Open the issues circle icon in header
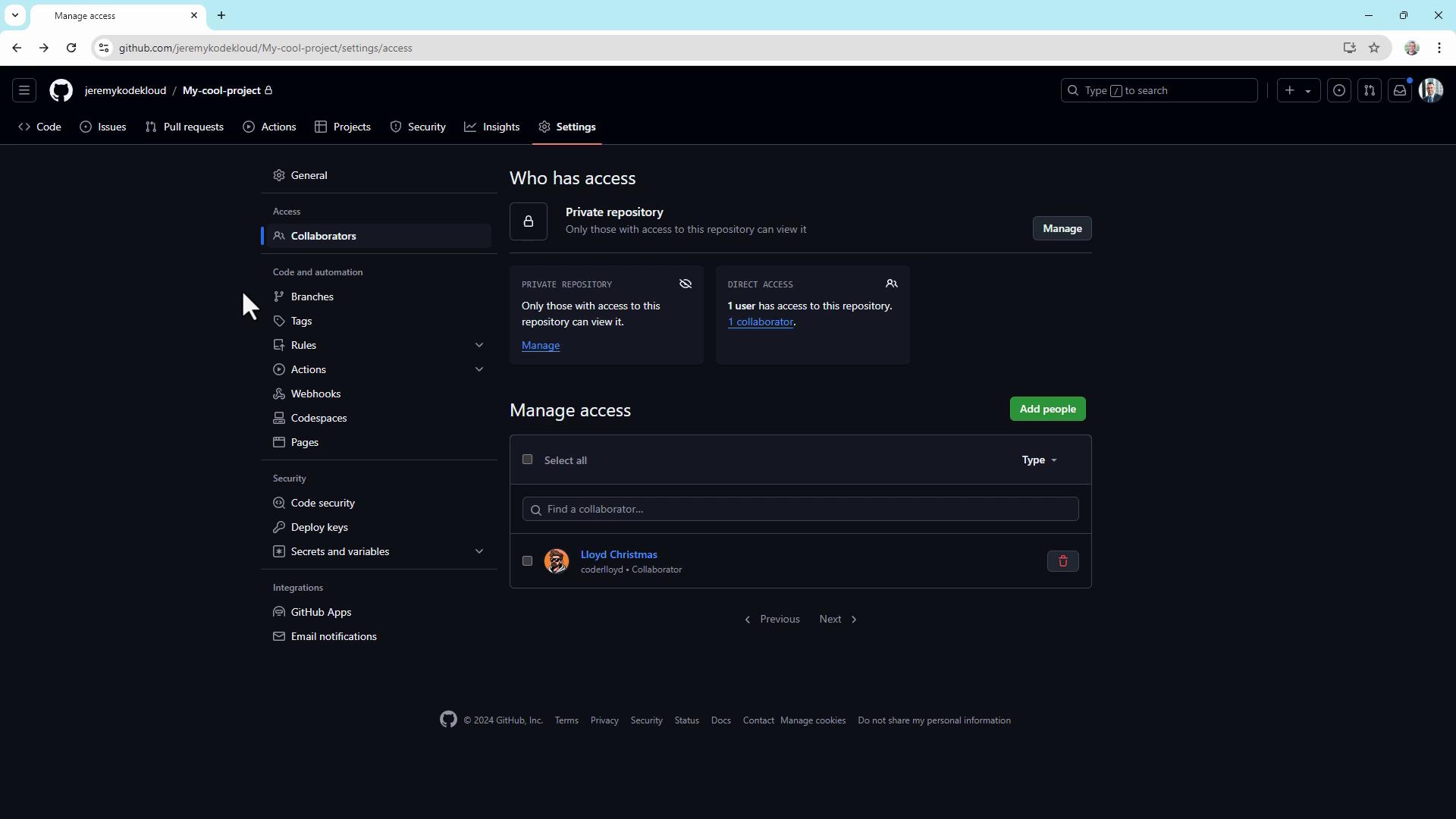The width and height of the screenshot is (1456, 819). (x=1339, y=90)
